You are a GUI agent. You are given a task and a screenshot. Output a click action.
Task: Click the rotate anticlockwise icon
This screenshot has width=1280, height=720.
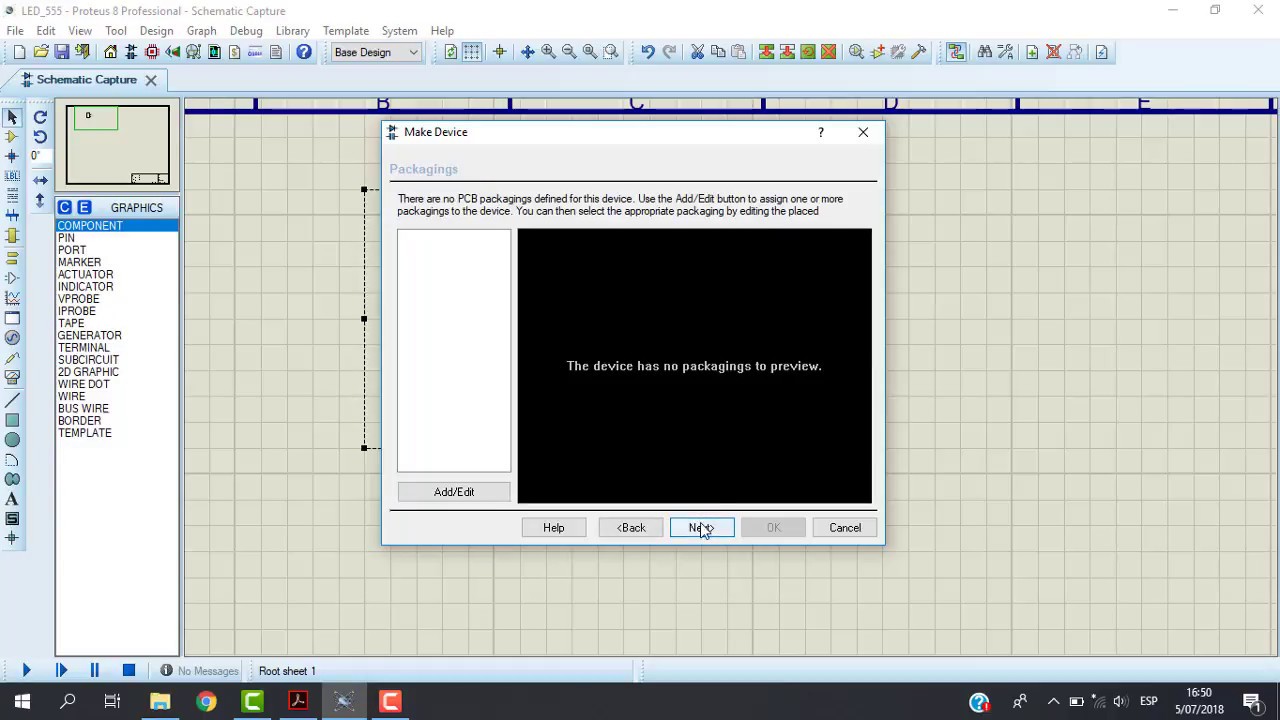tap(40, 137)
